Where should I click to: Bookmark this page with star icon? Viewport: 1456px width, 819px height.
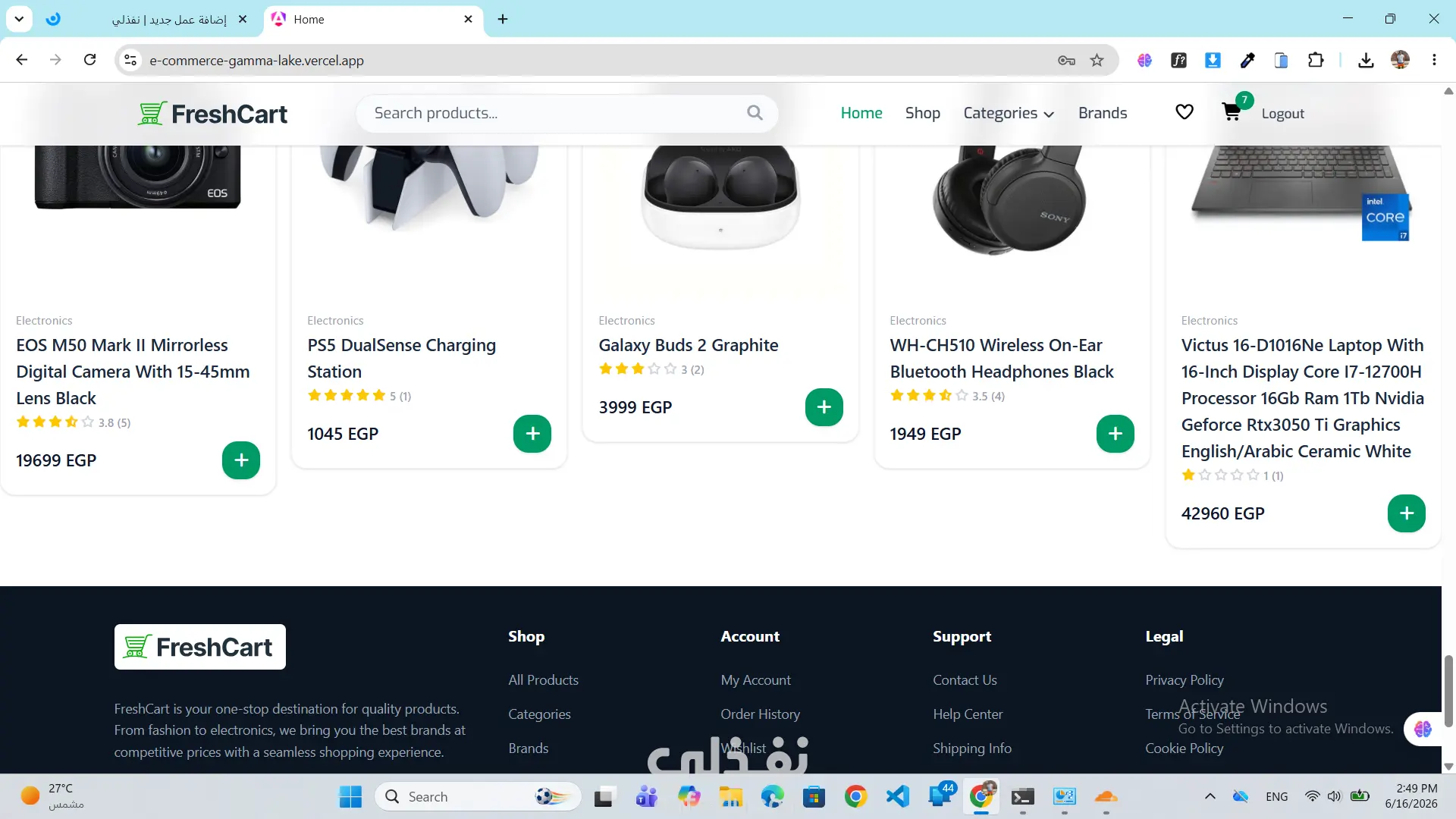1097,61
